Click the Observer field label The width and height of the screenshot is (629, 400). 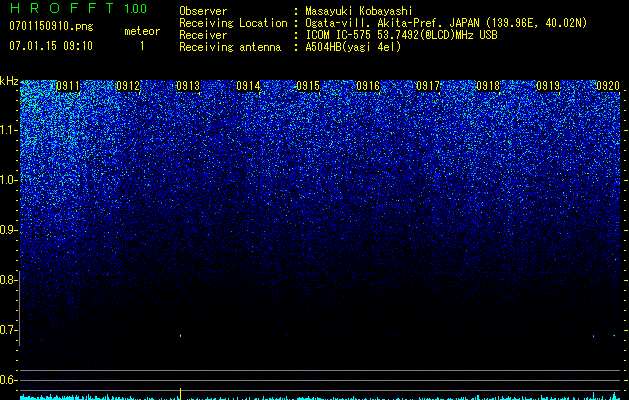[203, 11]
